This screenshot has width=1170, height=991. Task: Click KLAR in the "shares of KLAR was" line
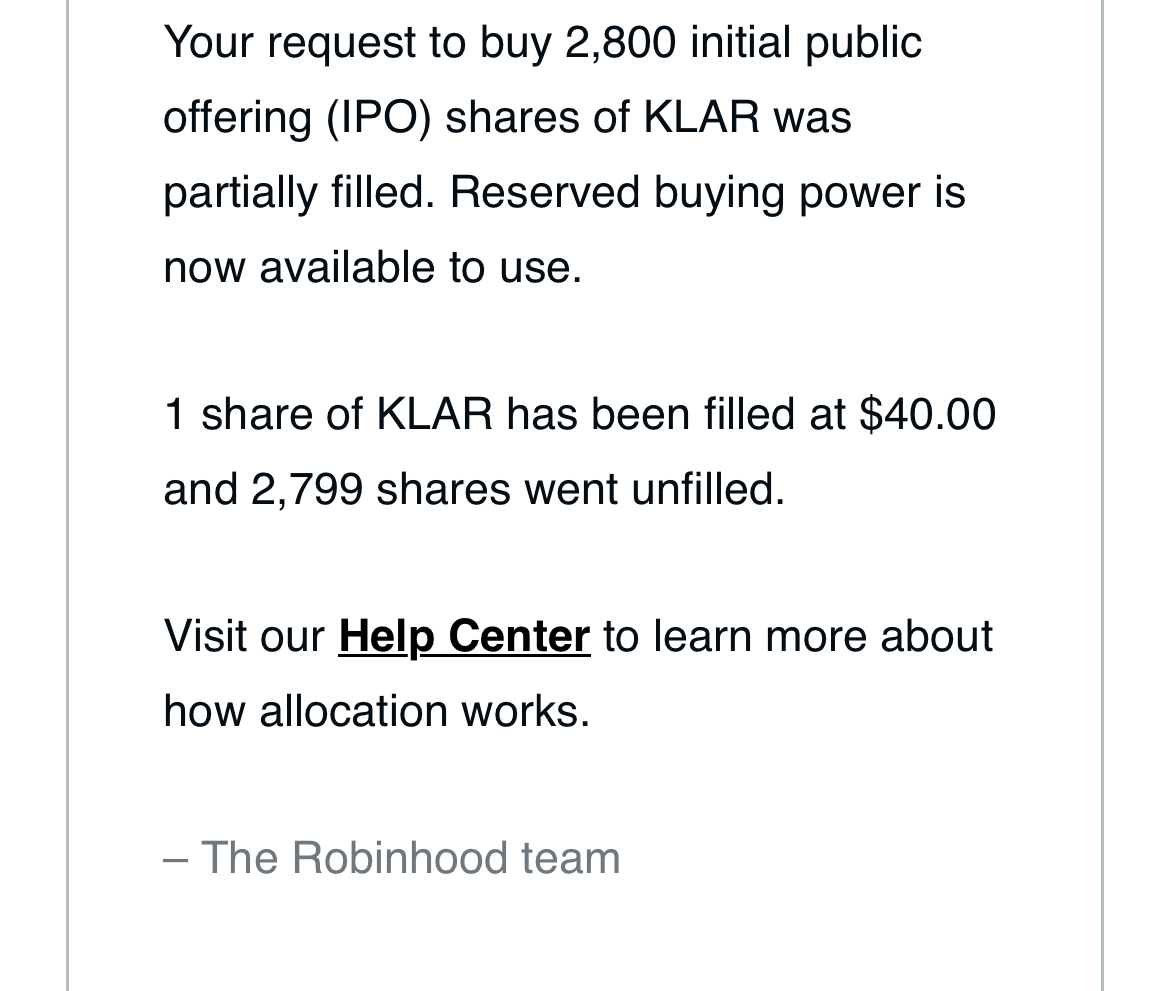click(x=701, y=118)
